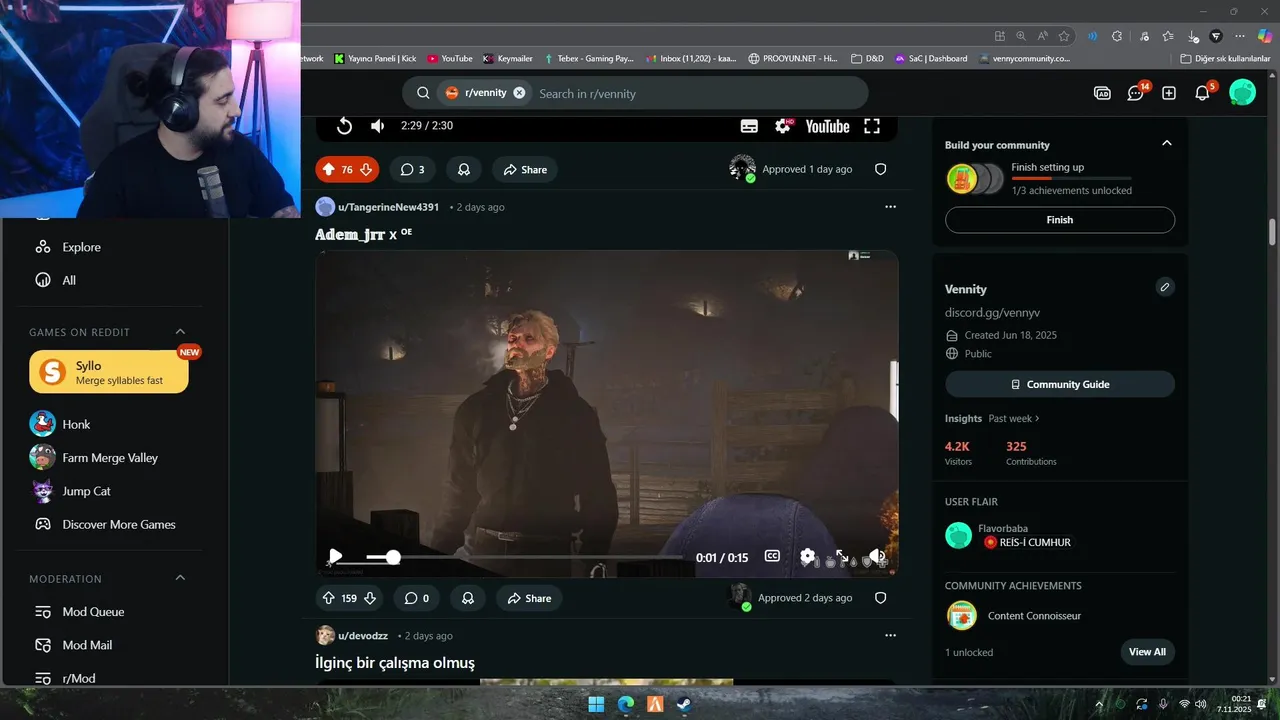This screenshot has height=720, width=1280.
Task: Open the video on YouTube via logo
Action: point(827,126)
